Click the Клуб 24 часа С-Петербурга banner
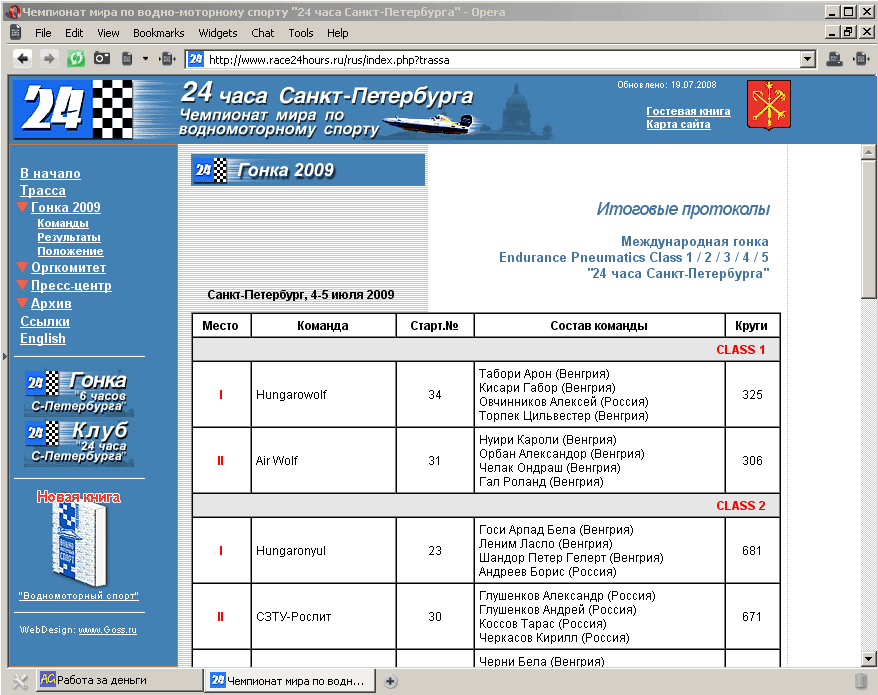878x695 pixels. click(78, 443)
